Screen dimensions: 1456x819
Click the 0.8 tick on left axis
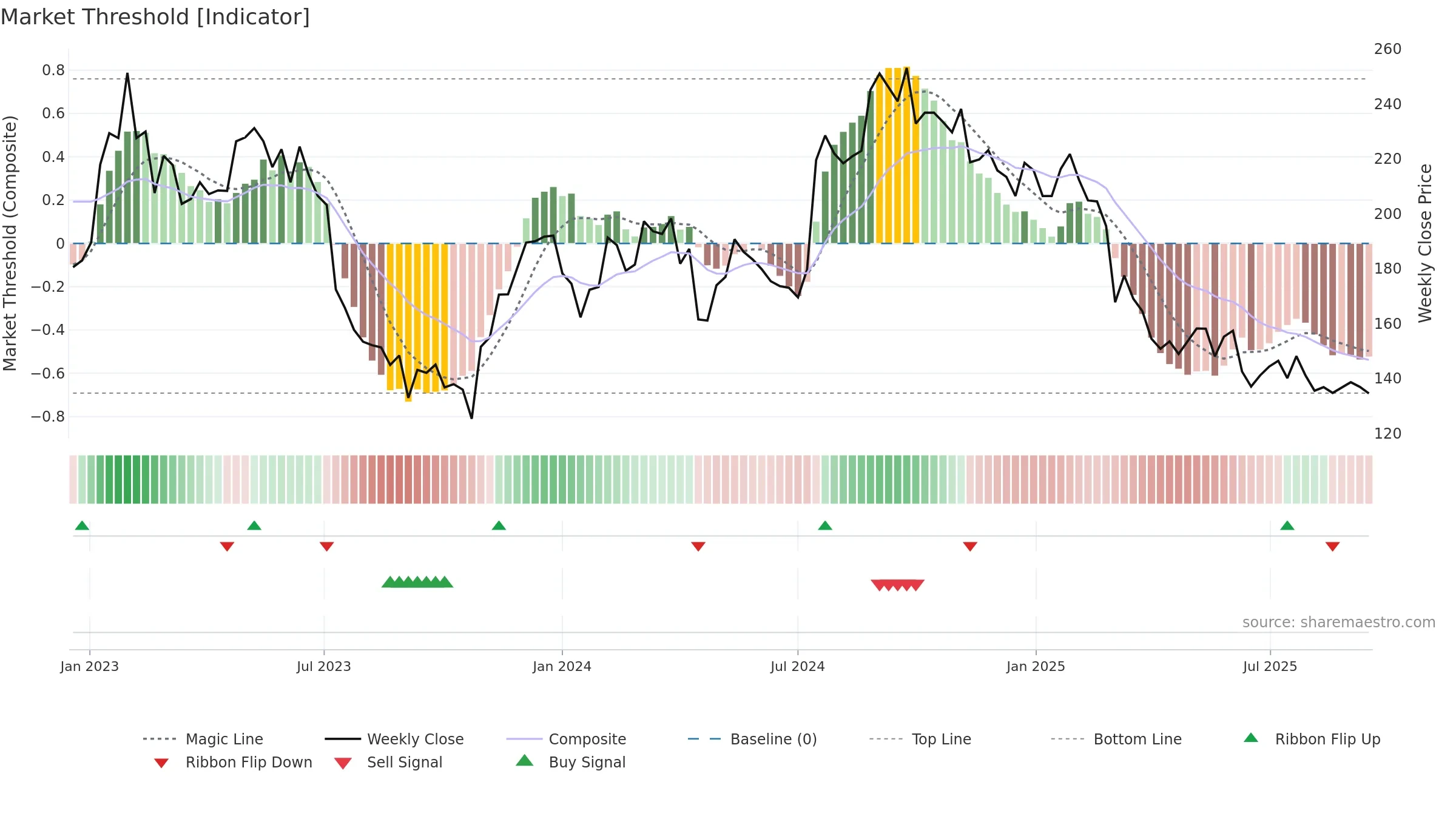[x=53, y=70]
